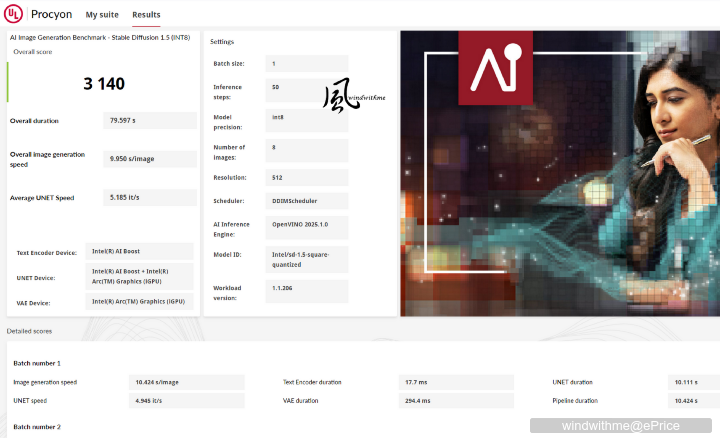The image size is (720, 438).
Task: Click the VAE Device value box
Action: 139,301
